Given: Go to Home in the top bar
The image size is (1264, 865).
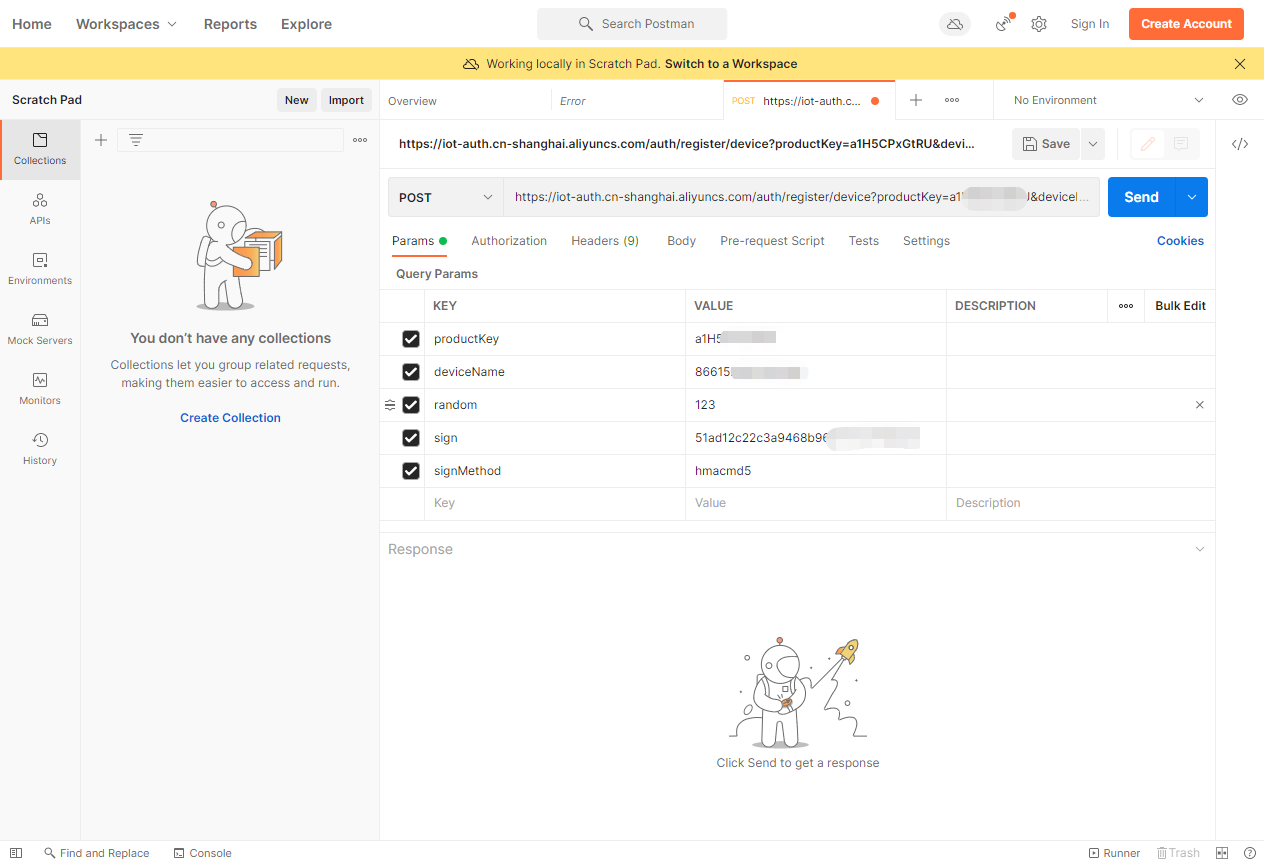Looking at the screenshot, I should (32, 24).
